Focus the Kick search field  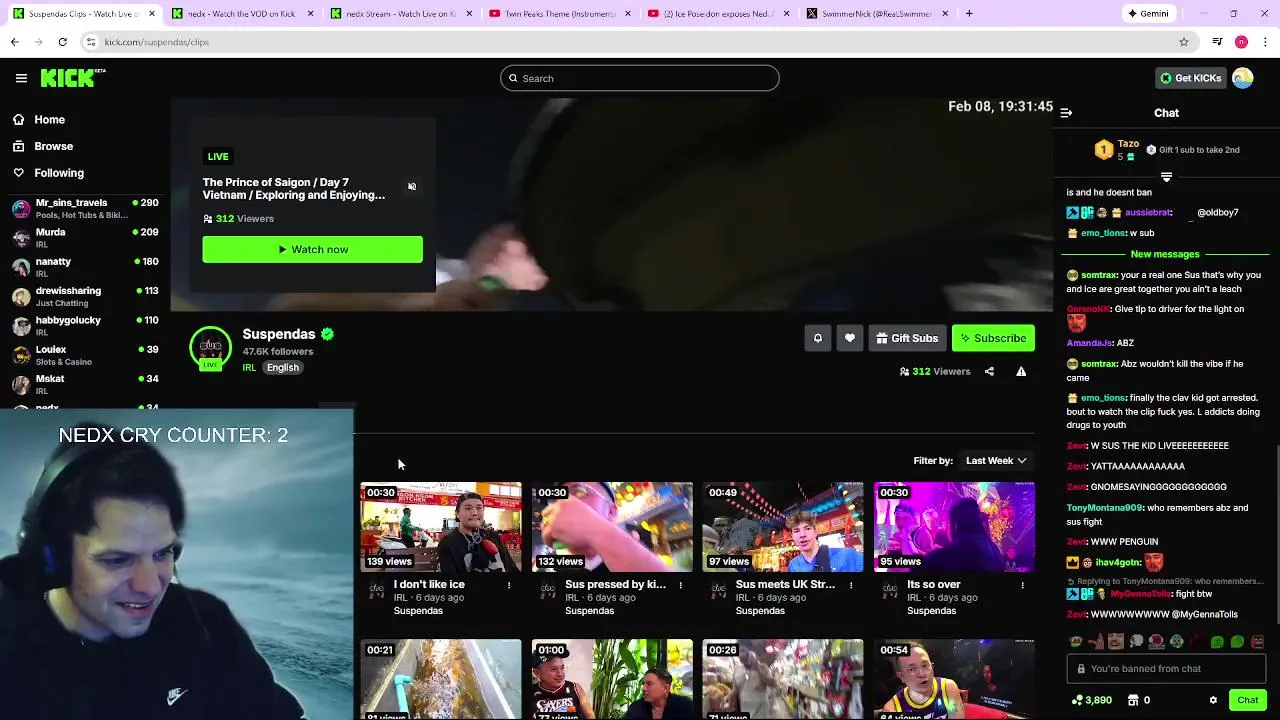point(640,78)
